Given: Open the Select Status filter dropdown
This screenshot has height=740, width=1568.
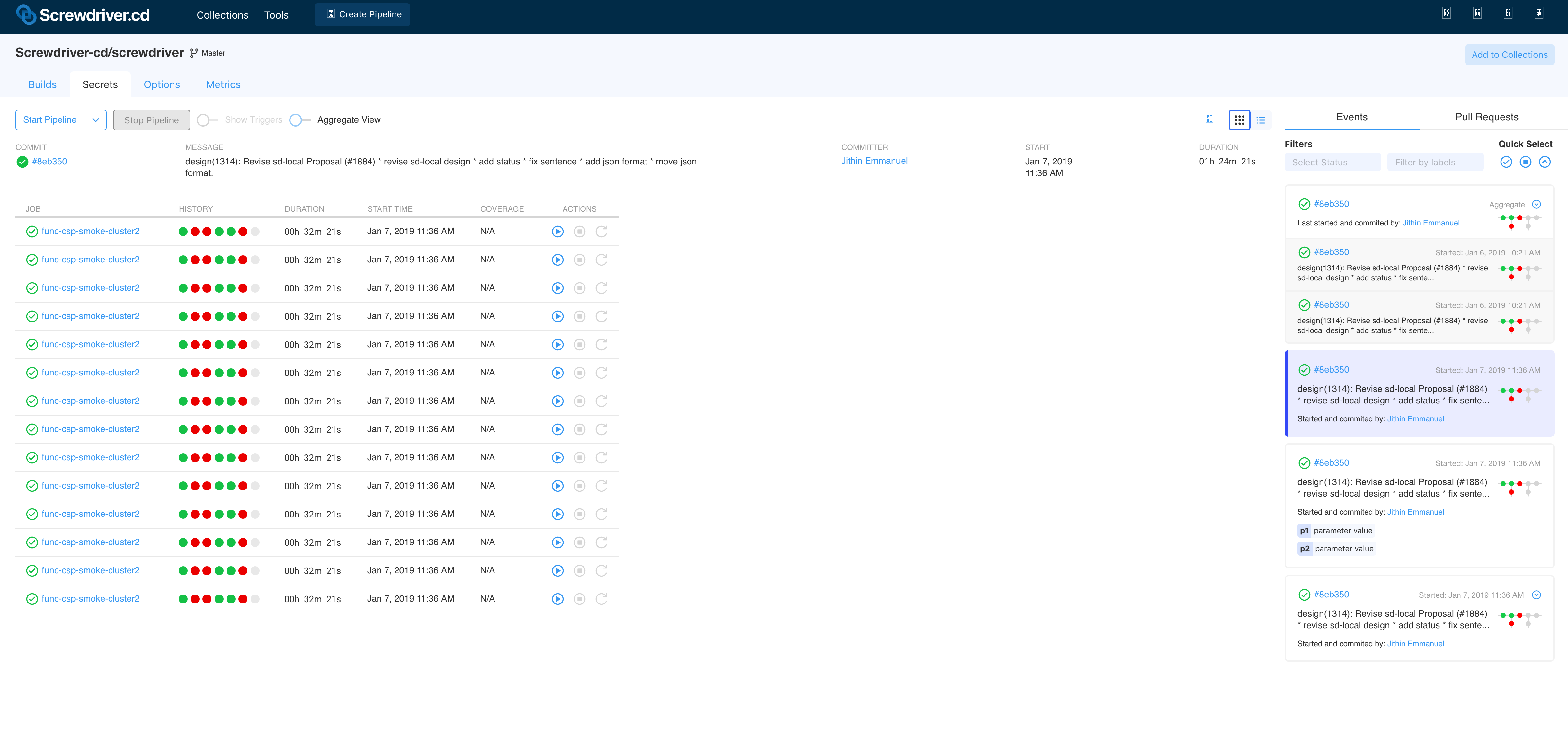Looking at the screenshot, I should [x=1332, y=162].
